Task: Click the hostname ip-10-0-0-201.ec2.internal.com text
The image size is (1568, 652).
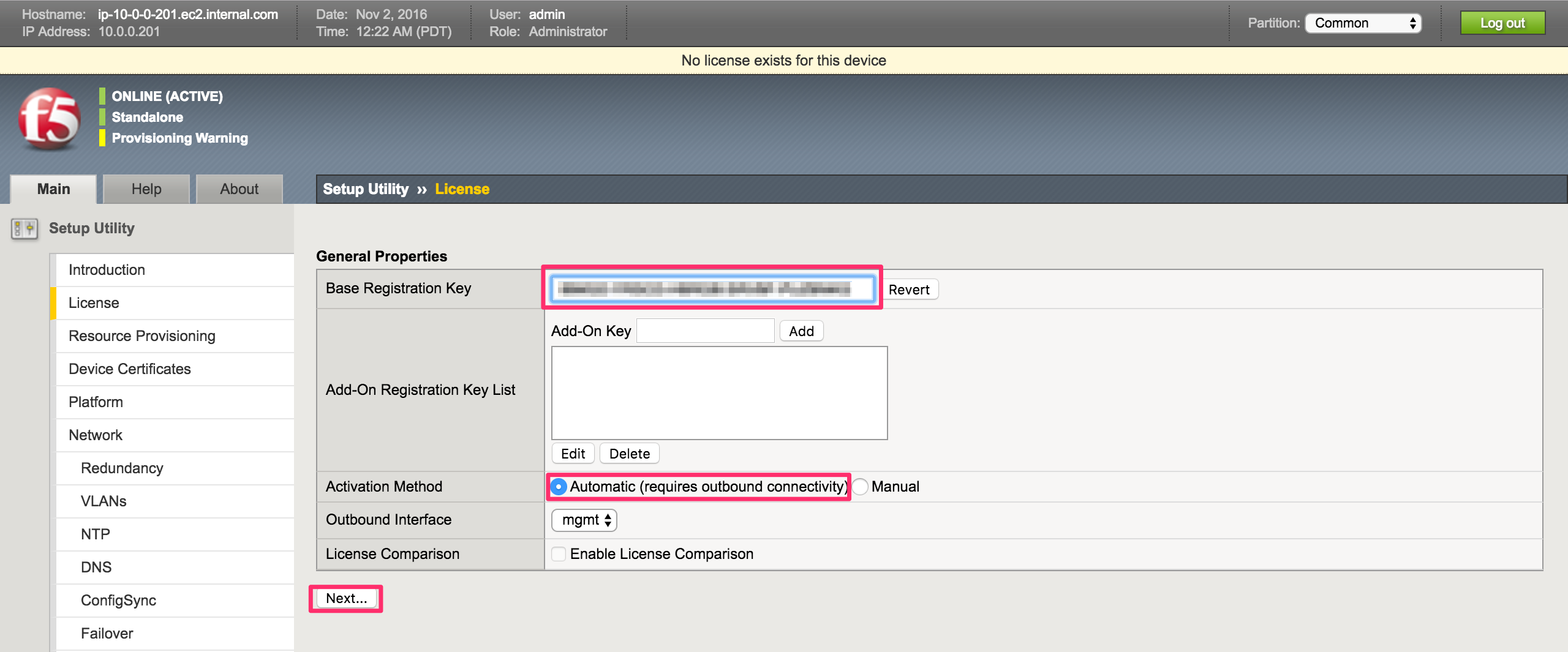Action: pyautogui.click(x=188, y=14)
